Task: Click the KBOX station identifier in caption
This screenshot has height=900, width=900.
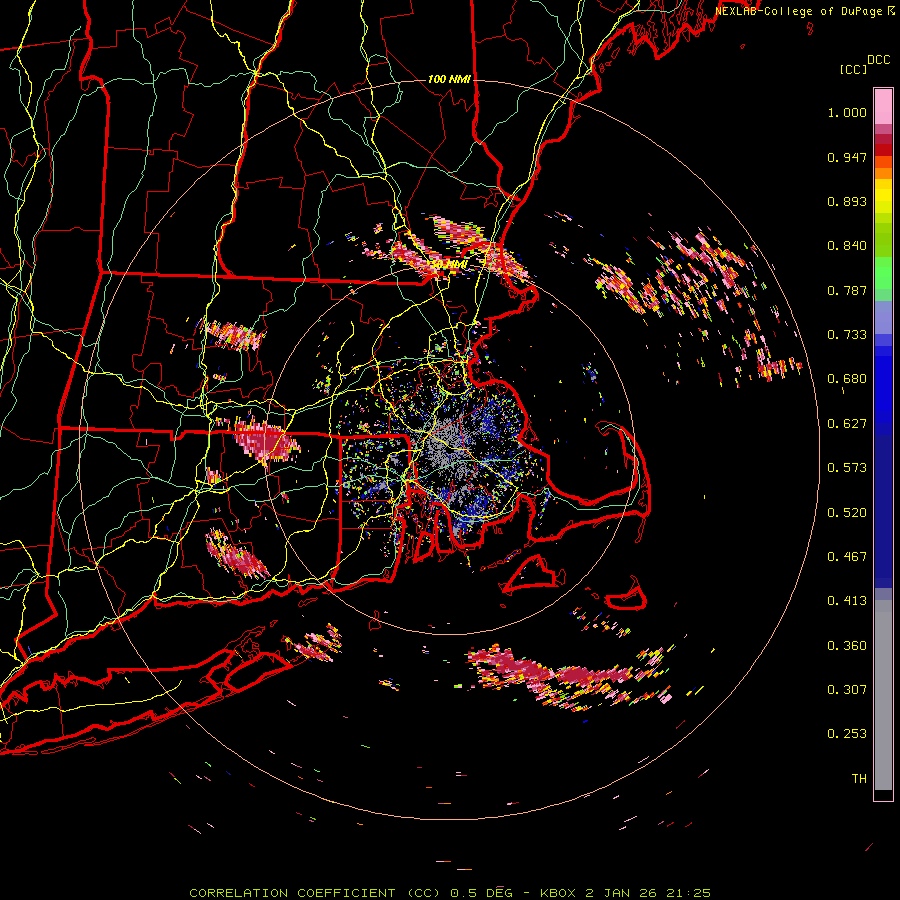Action: click(560, 893)
